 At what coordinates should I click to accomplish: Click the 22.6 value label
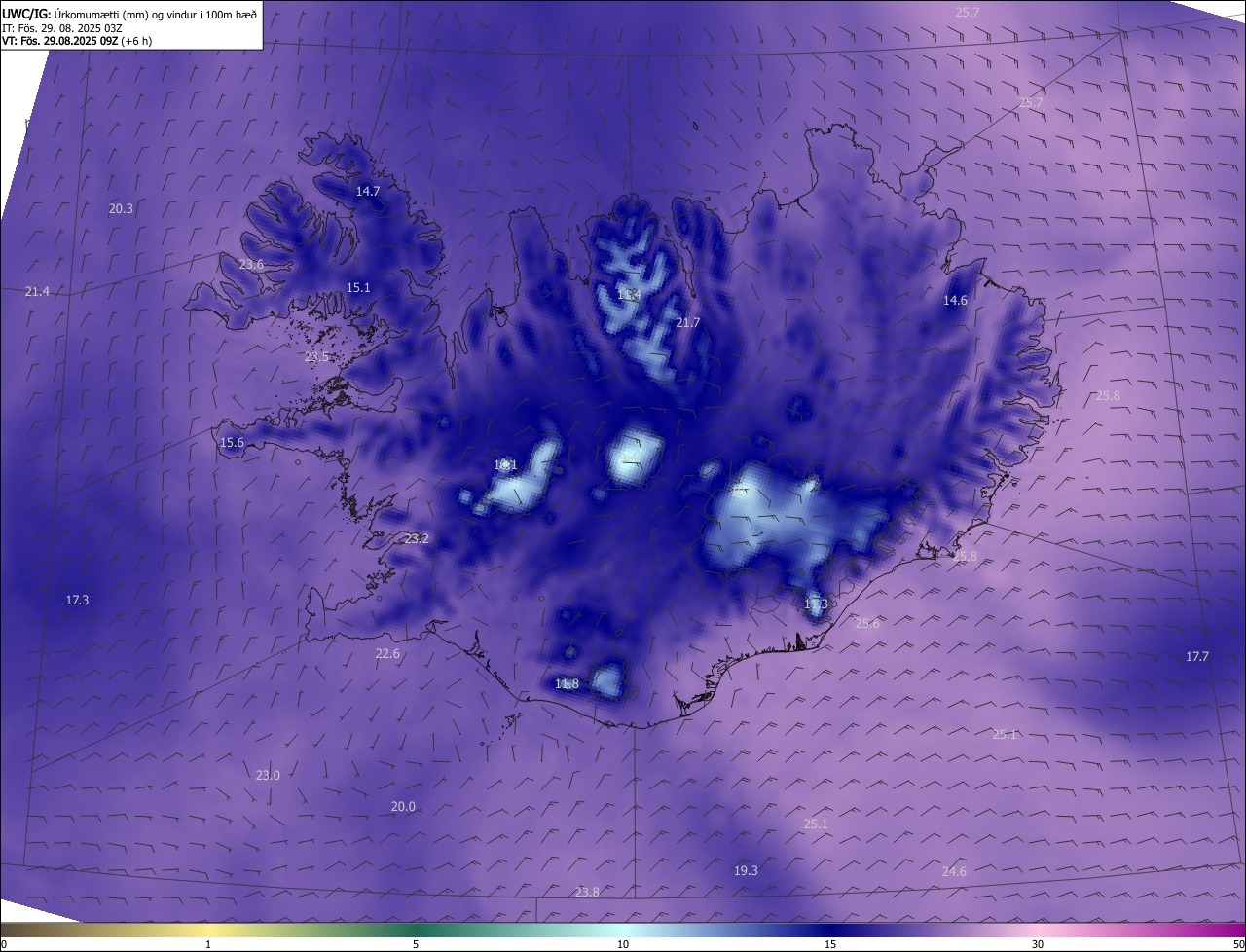point(387,653)
